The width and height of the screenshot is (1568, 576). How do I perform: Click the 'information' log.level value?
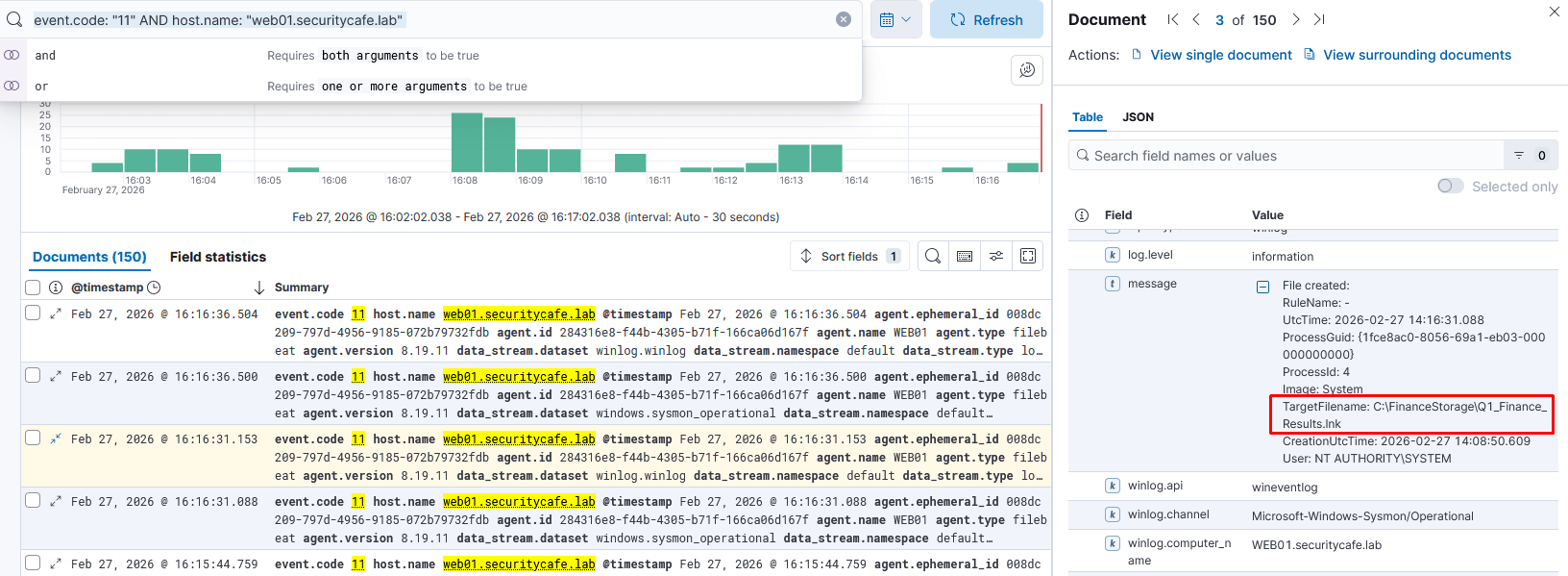[x=1283, y=257]
